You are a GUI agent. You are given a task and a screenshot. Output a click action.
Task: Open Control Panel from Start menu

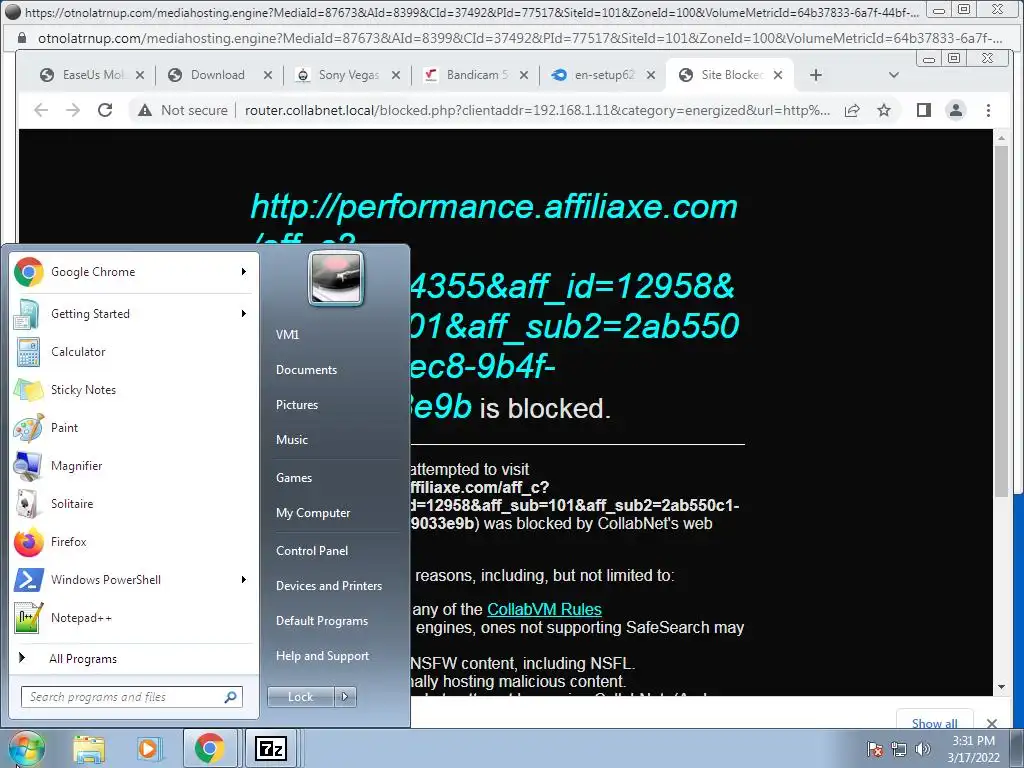tap(312, 551)
